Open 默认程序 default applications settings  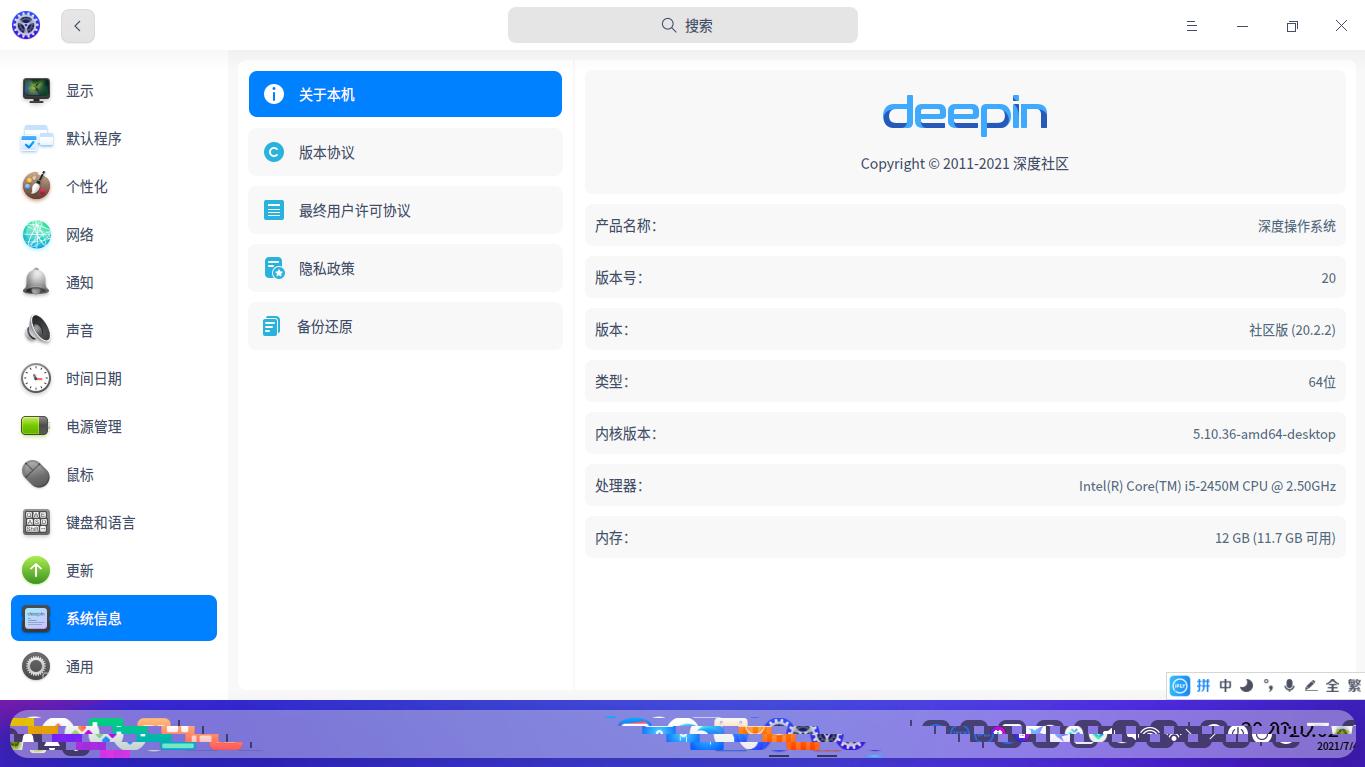click(114, 138)
